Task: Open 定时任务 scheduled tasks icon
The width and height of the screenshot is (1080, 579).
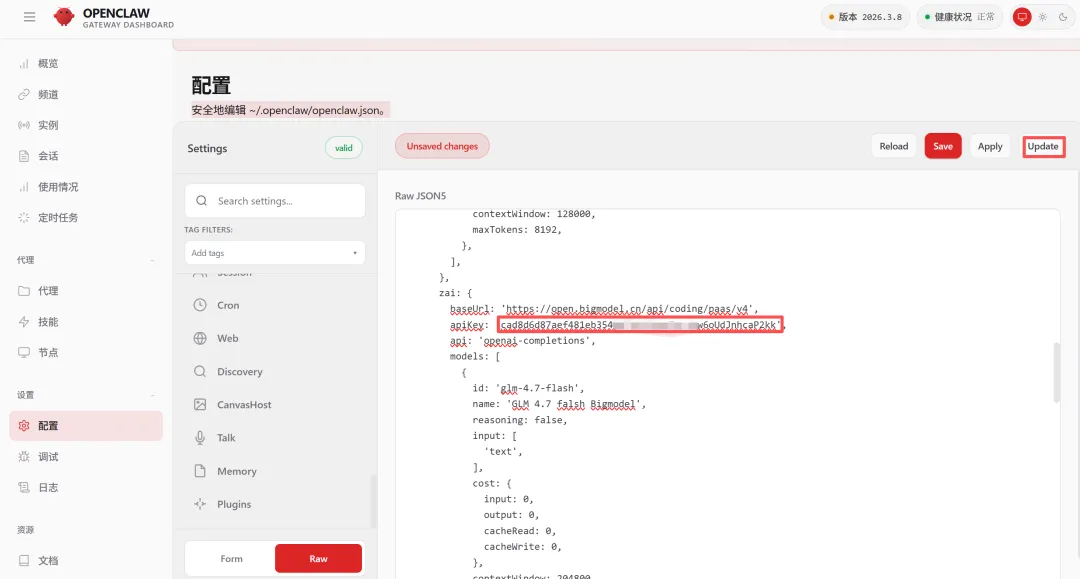Action: (x=23, y=218)
